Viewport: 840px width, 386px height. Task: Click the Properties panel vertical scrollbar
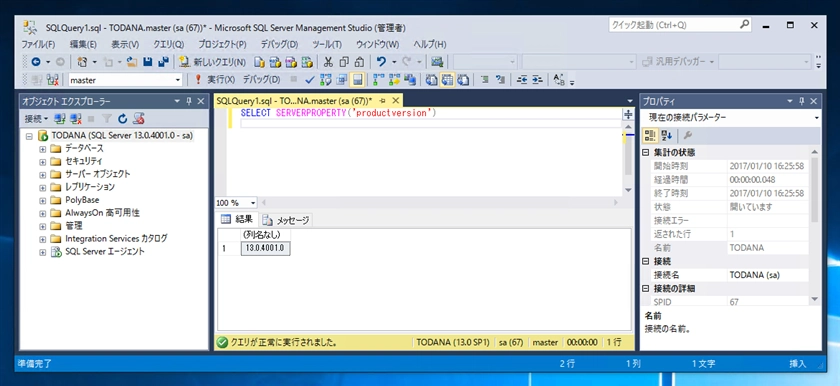815,225
